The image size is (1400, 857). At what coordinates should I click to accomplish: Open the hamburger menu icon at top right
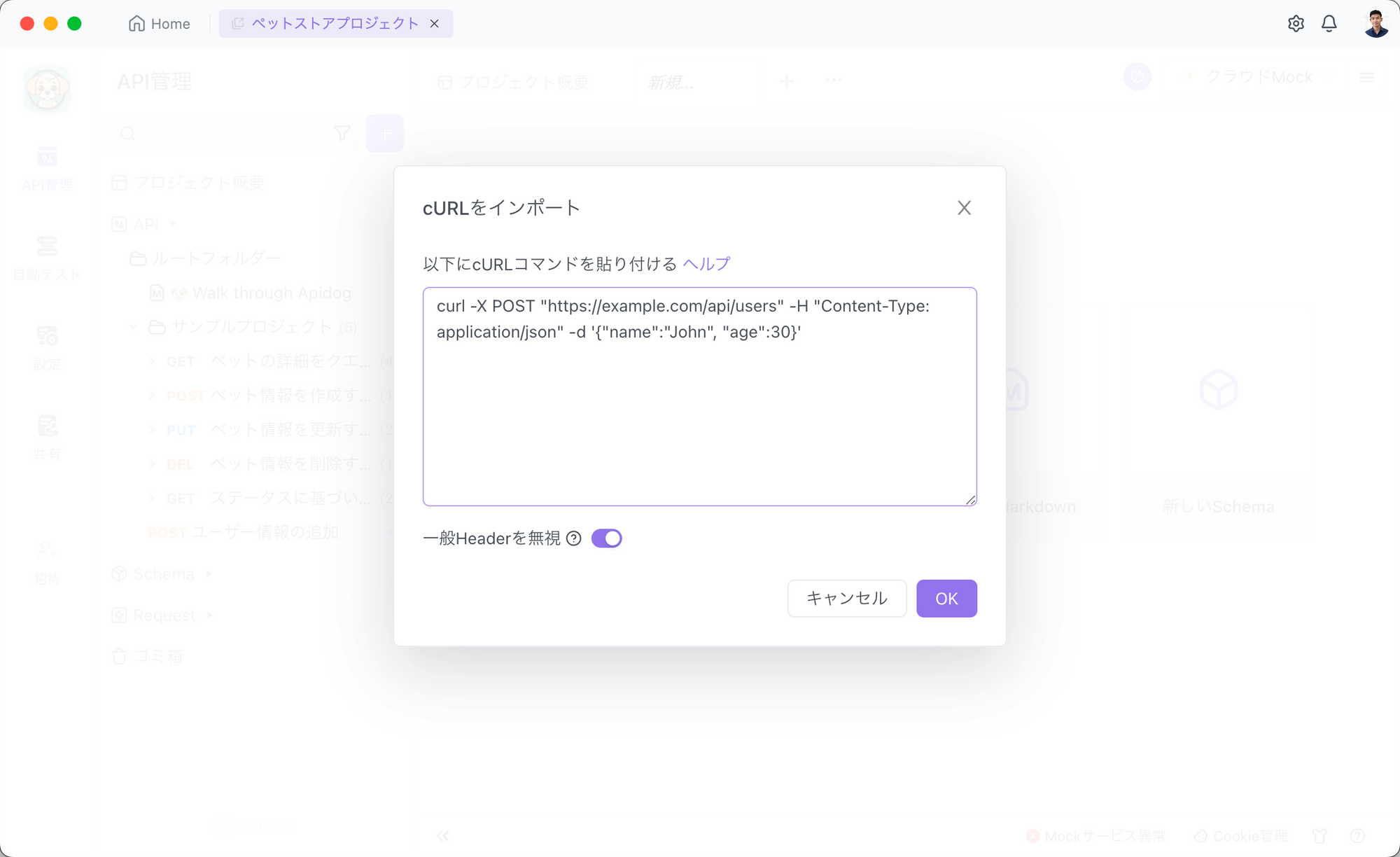click(1366, 77)
